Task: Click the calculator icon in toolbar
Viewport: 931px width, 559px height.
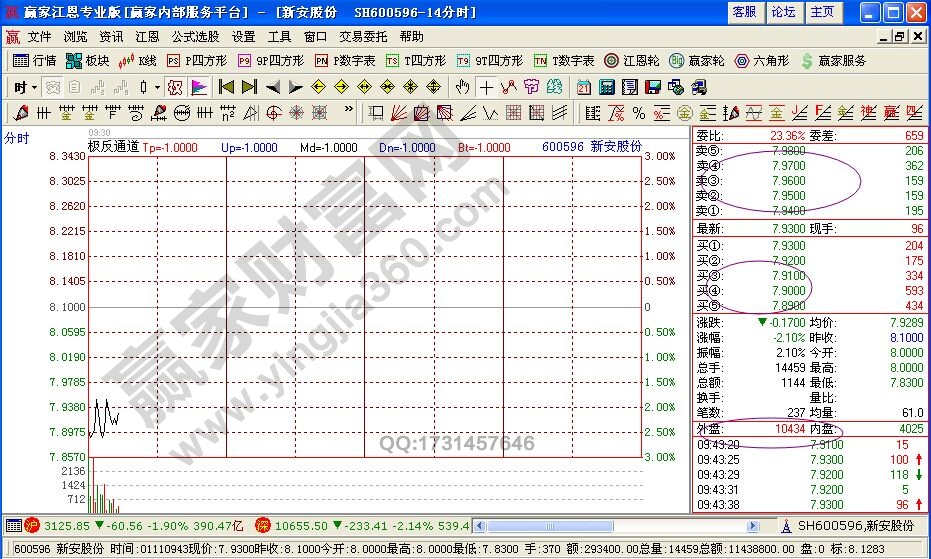Action: click(606, 87)
